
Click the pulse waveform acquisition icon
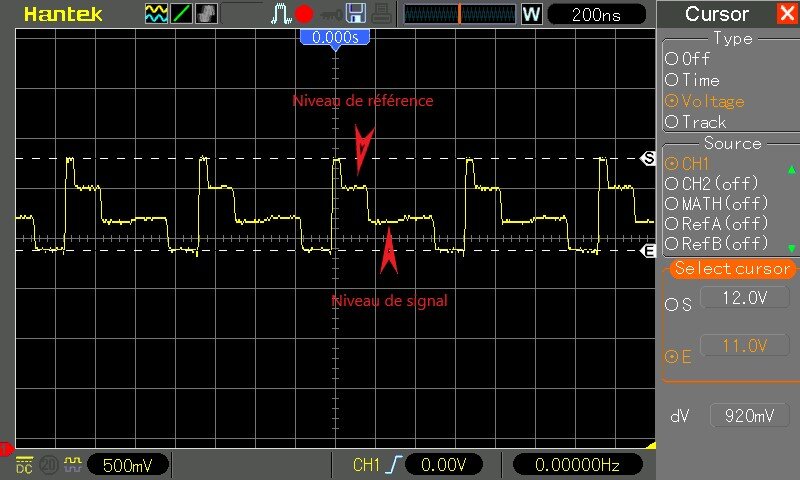(281, 14)
